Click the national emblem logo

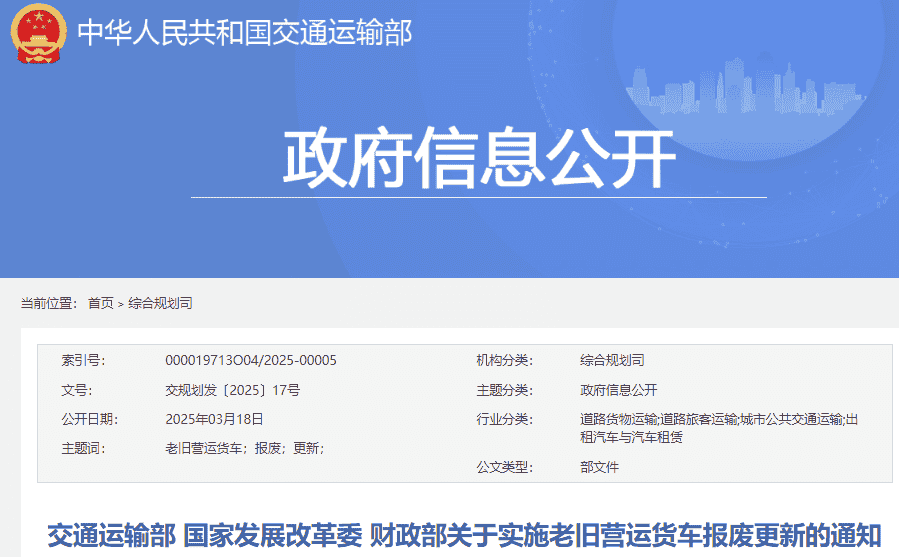[37, 32]
